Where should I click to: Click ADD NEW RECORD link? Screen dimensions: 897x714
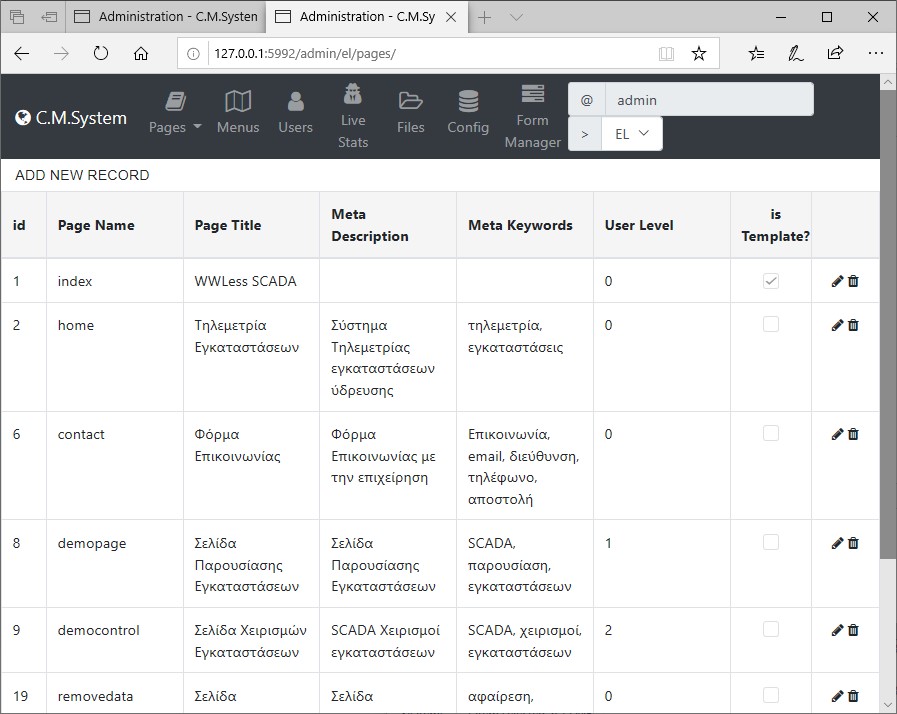tap(82, 175)
